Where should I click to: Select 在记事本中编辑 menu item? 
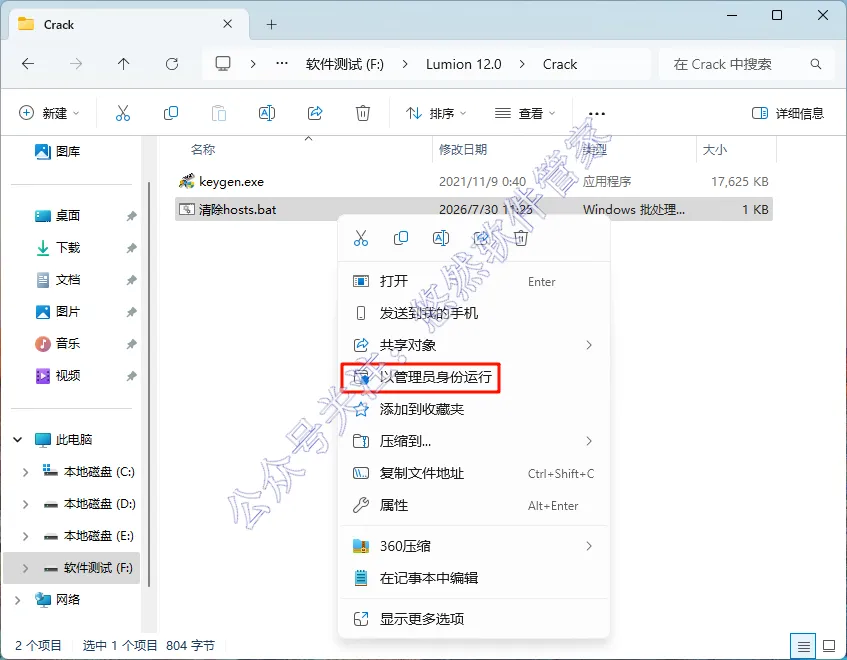[x=473, y=578]
